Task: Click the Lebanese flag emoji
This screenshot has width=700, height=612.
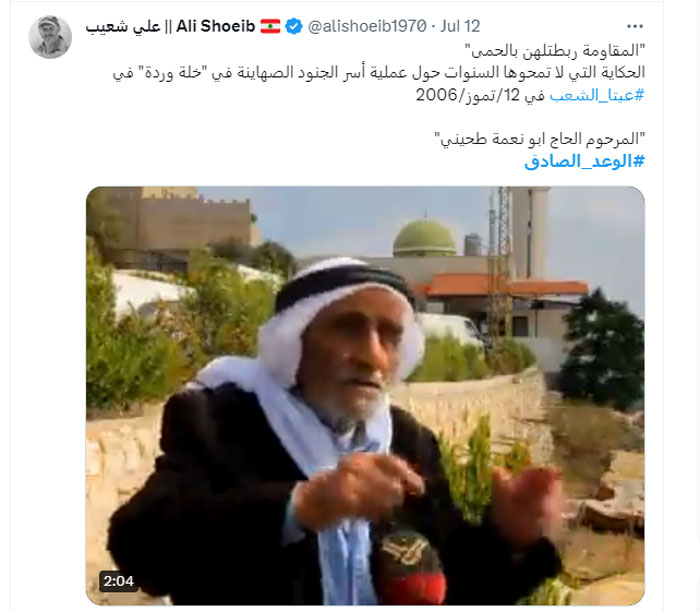Action: pos(270,26)
